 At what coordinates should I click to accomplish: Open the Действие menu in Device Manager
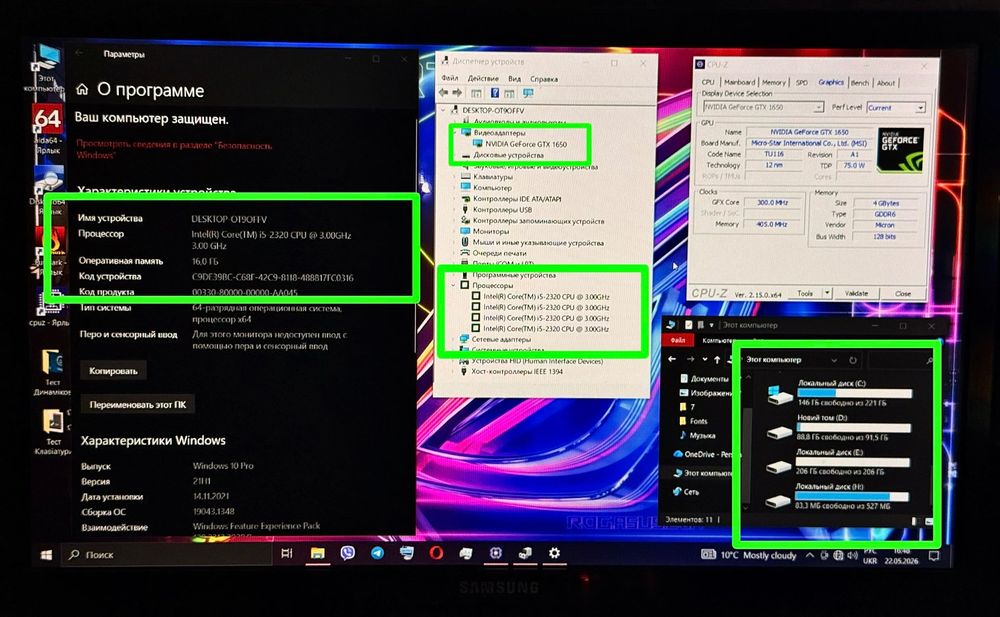pyautogui.click(x=483, y=78)
